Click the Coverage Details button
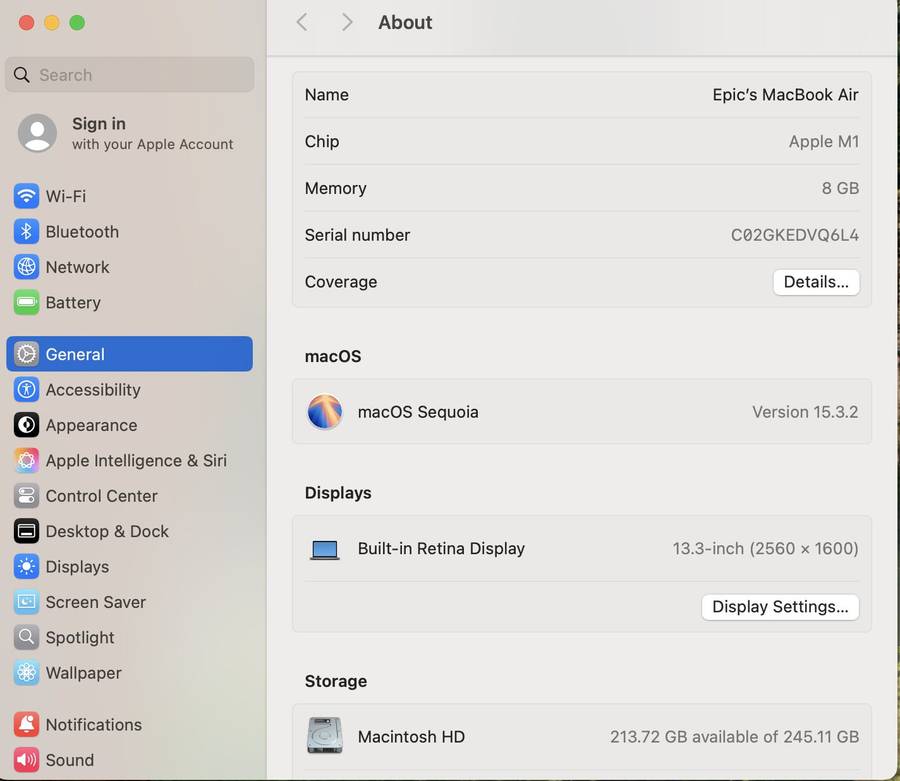This screenshot has width=900, height=781. (815, 282)
